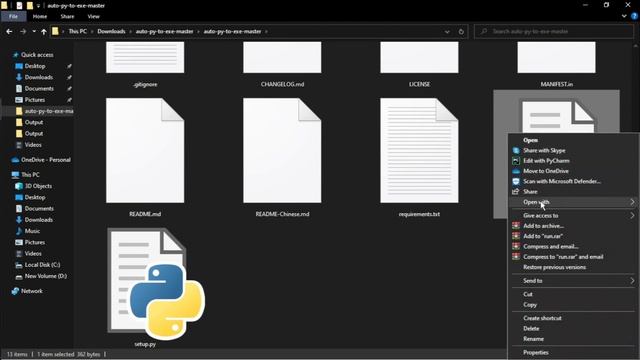The image size is (640, 360).
Task: Select the CHANGELOG.md file
Action: [x=282, y=58]
